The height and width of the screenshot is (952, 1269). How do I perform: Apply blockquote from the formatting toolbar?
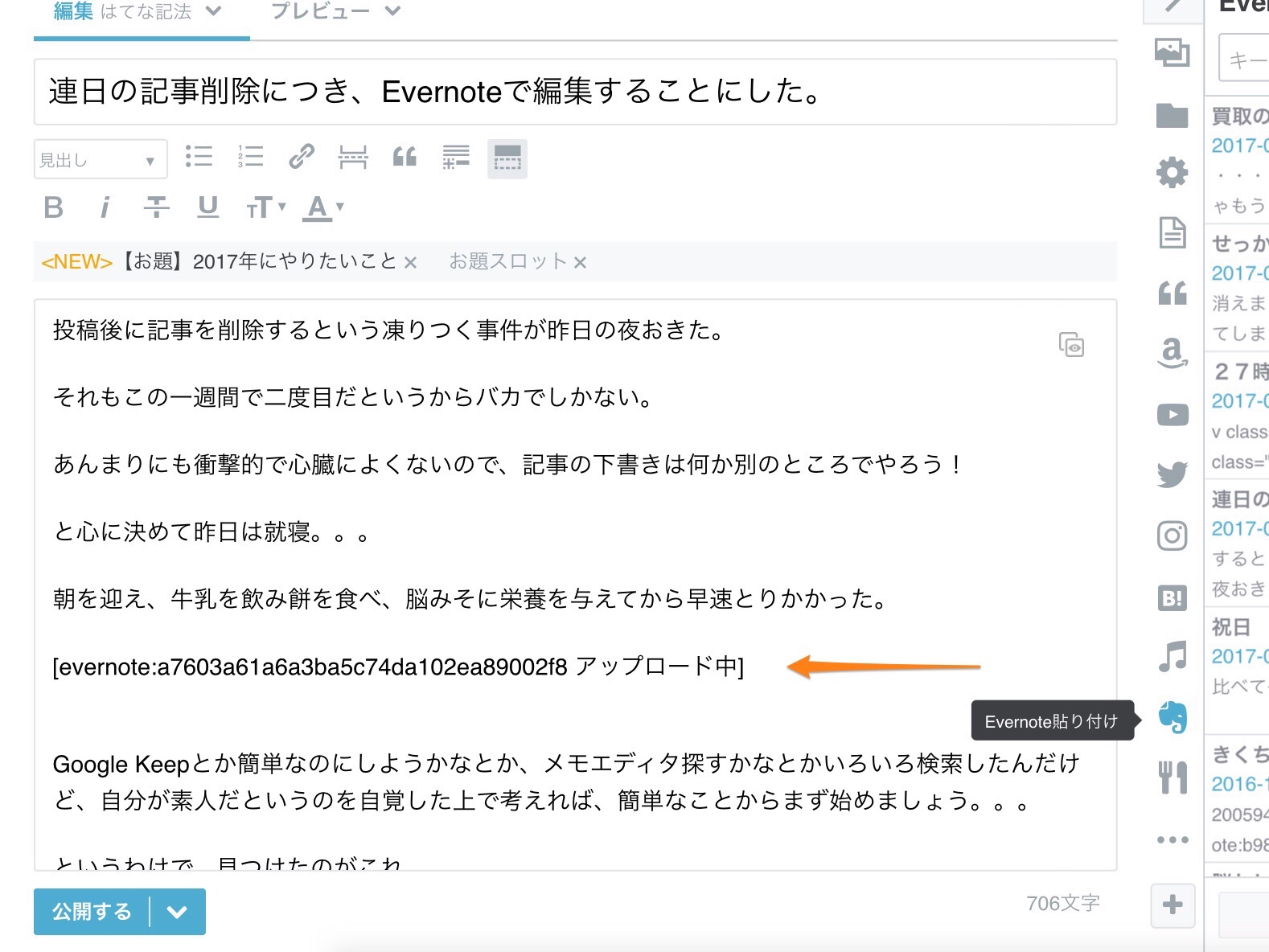click(x=405, y=157)
